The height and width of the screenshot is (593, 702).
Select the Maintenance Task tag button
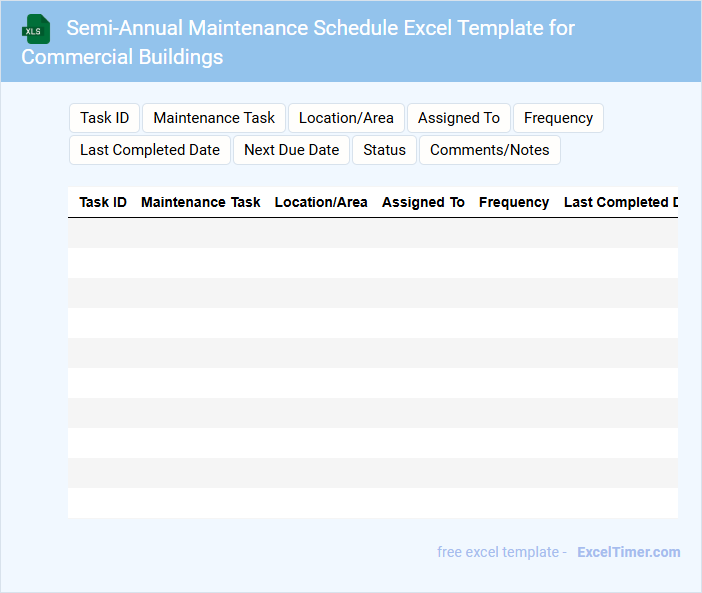pyautogui.click(x=214, y=118)
